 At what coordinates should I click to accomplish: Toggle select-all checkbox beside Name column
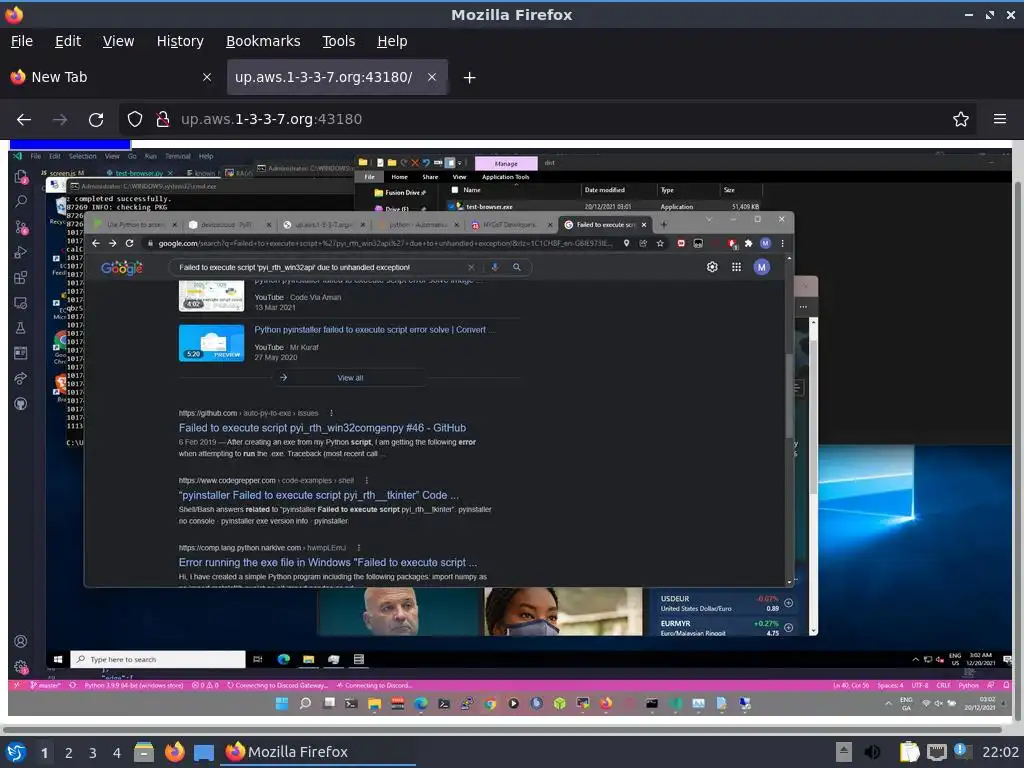pos(455,190)
